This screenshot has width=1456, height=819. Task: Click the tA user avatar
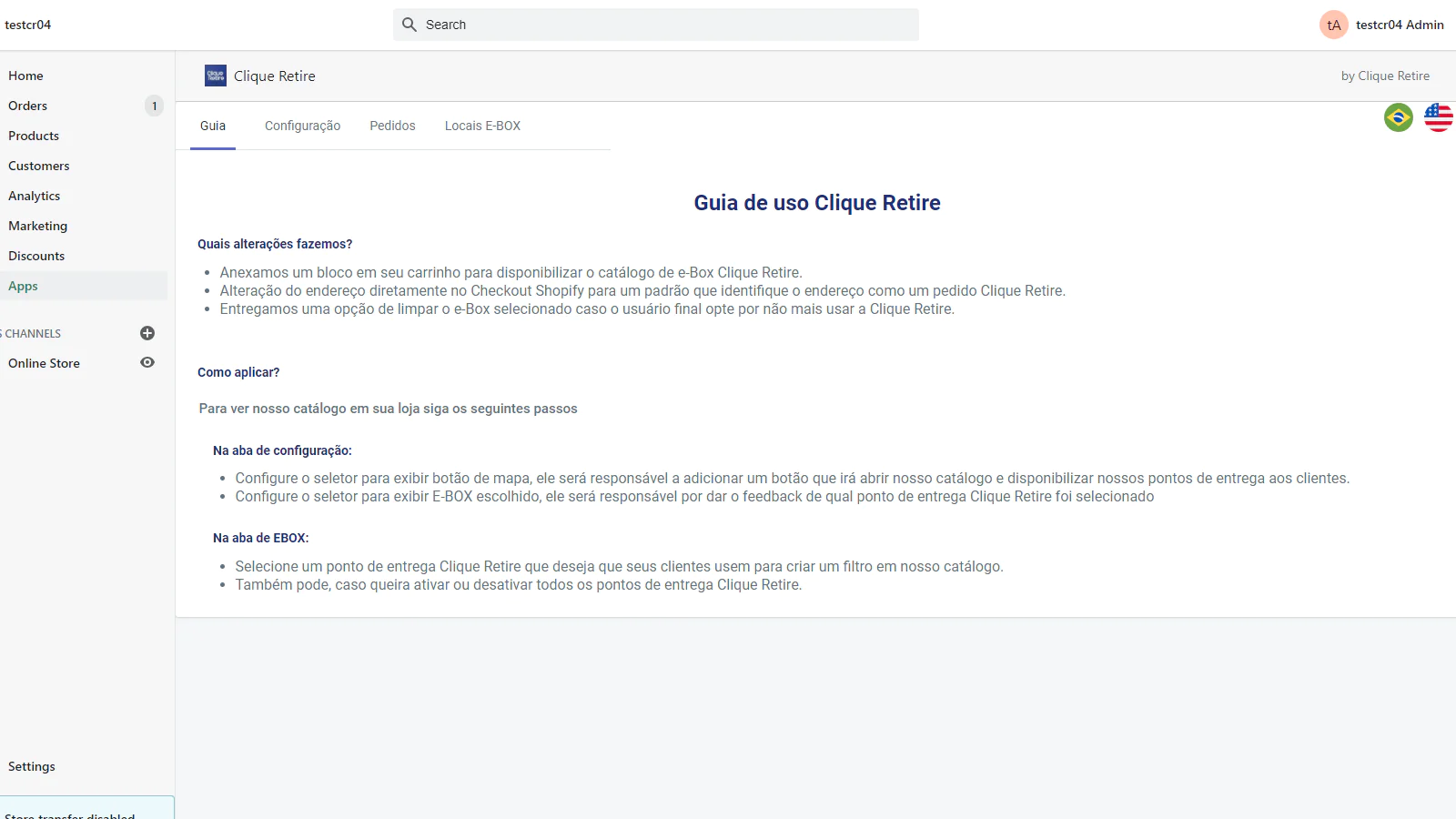(x=1334, y=25)
